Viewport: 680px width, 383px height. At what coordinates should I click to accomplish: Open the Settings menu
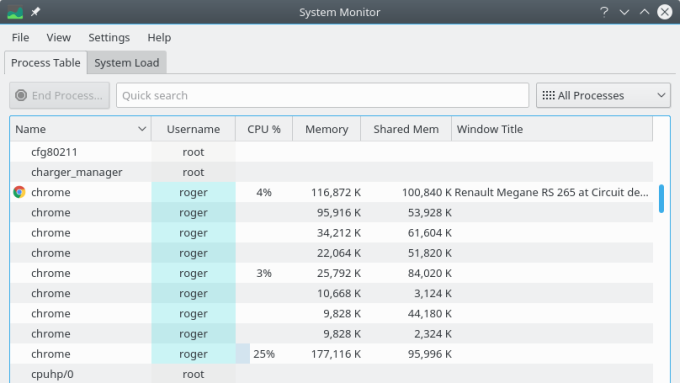point(109,38)
